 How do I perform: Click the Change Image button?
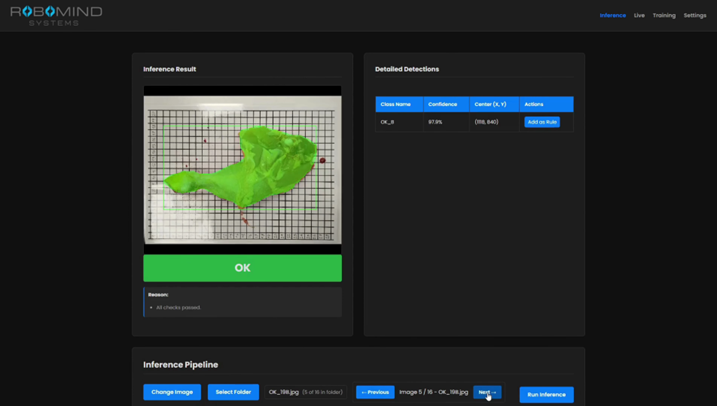pyautogui.click(x=172, y=392)
